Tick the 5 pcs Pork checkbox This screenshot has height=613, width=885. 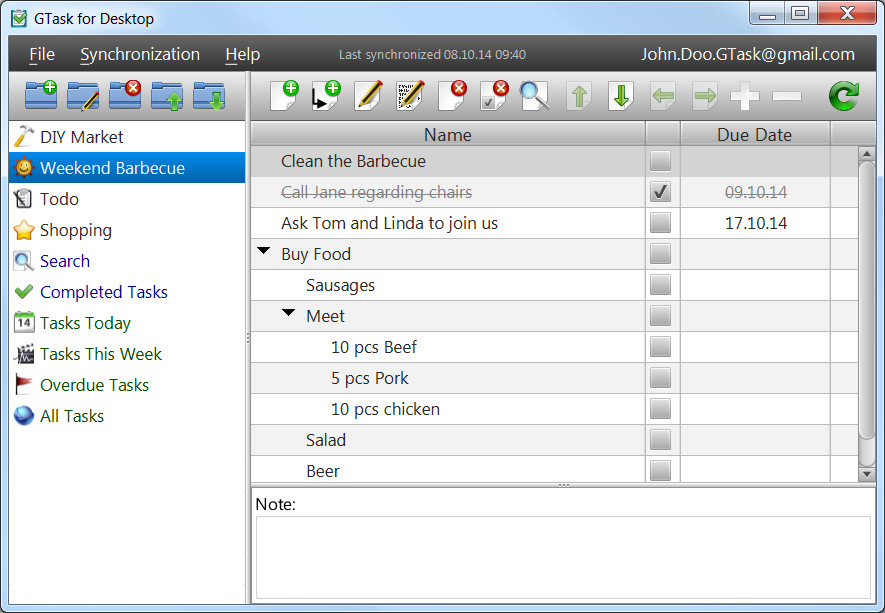660,378
